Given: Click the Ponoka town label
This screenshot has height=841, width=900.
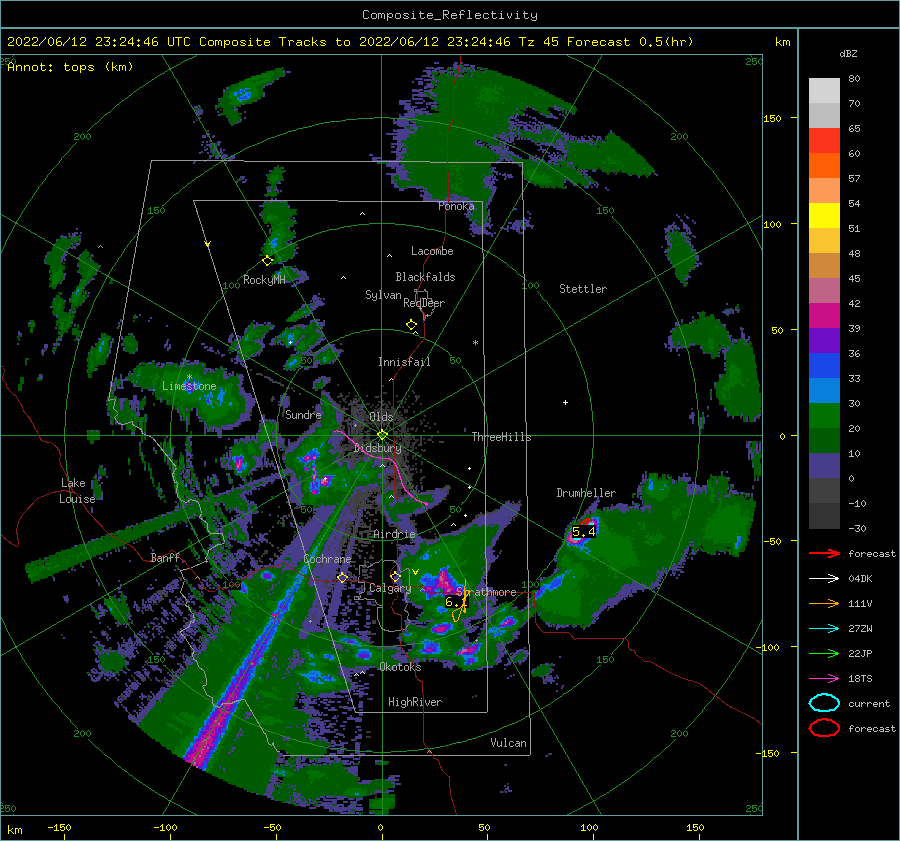Looking at the screenshot, I should point(456,206).
